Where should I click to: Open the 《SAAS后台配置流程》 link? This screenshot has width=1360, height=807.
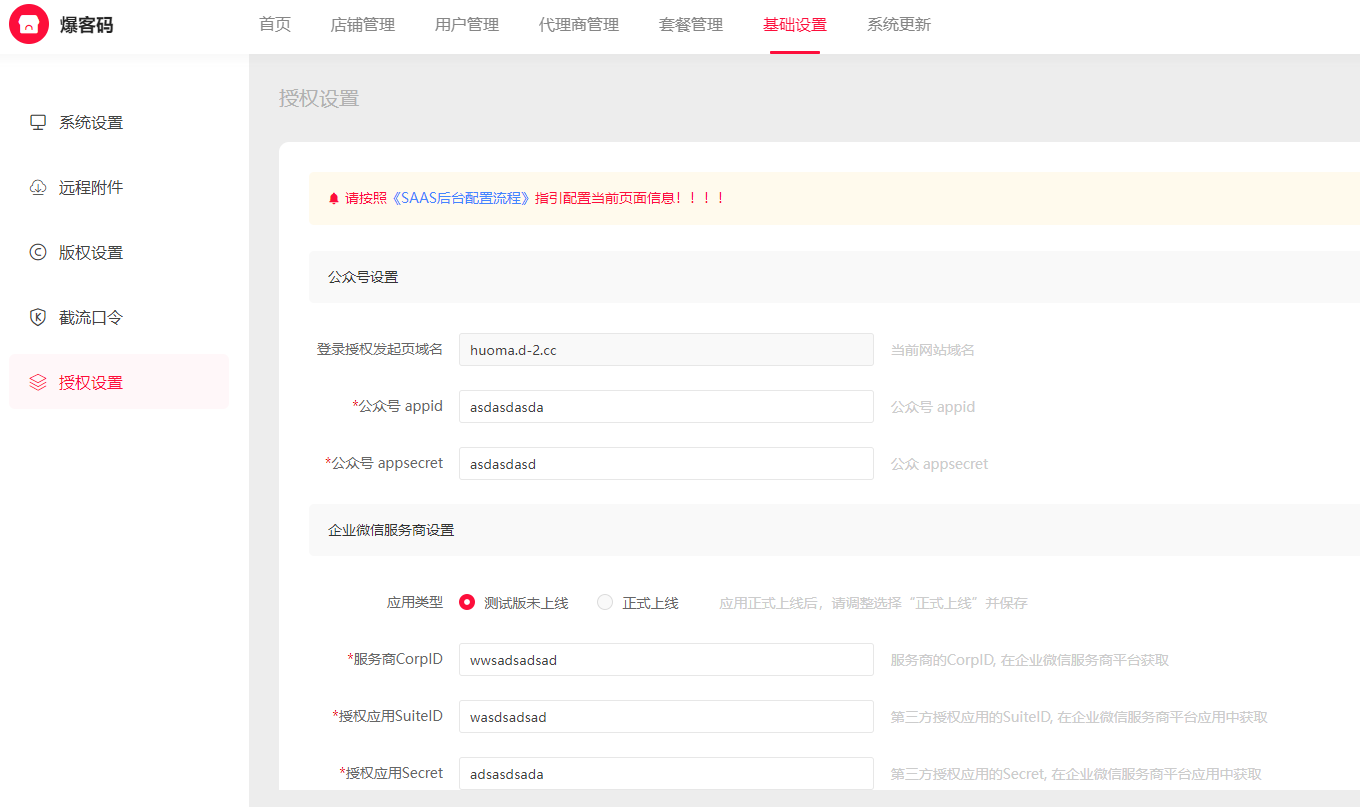[460, 198]
